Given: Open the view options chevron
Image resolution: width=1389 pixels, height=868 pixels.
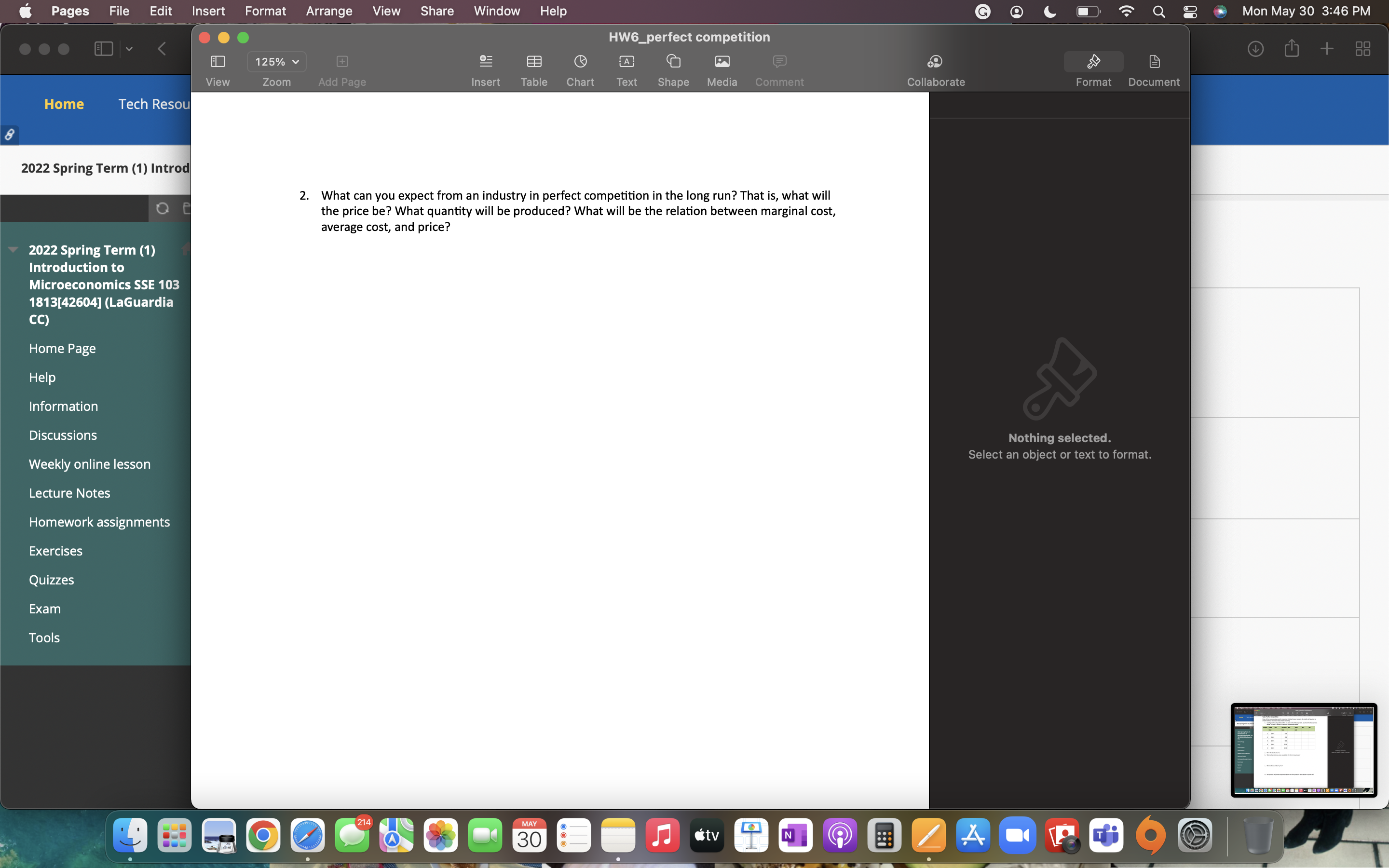Looking at the screenshot, I should tap(129, 49).
